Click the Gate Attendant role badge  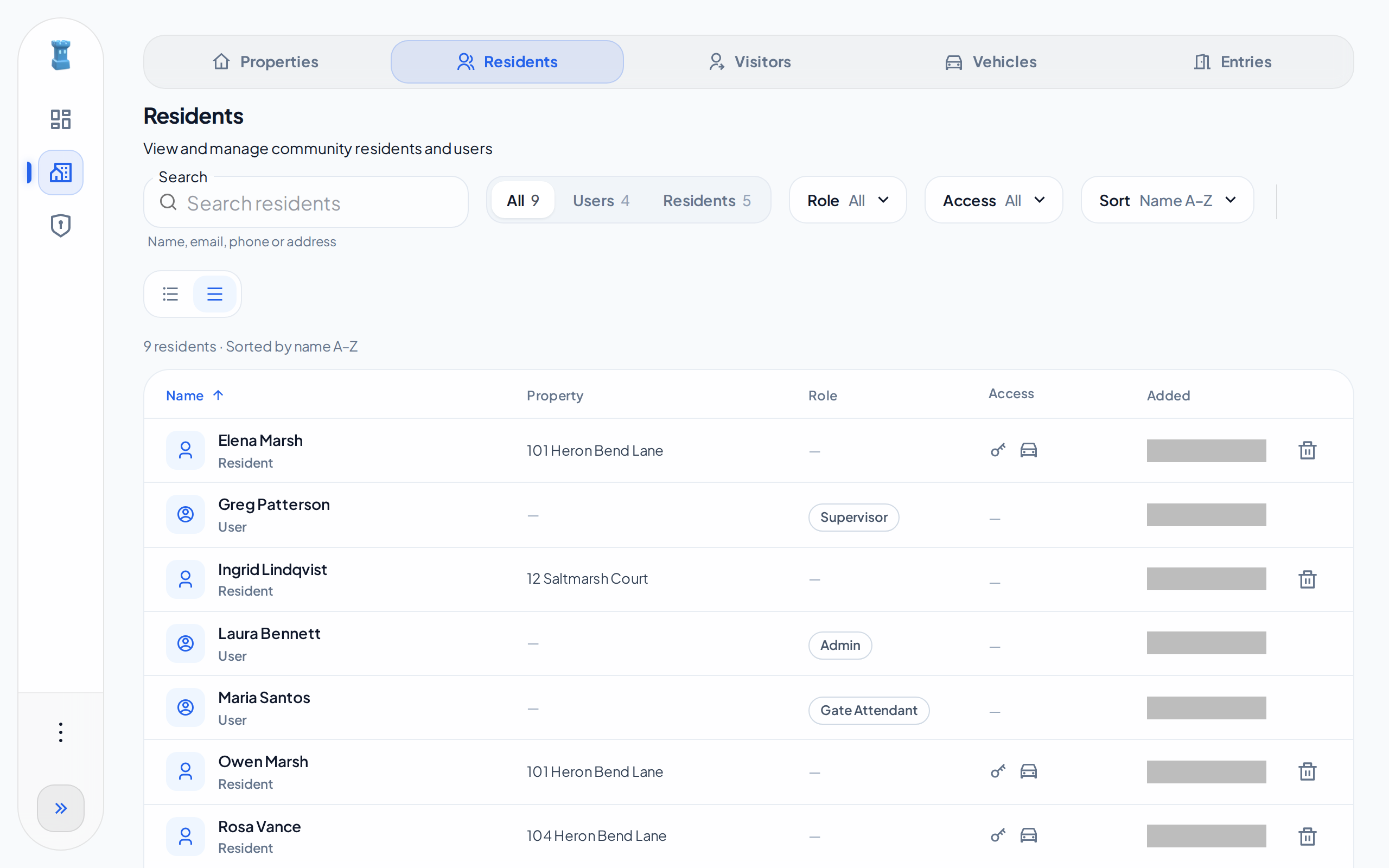869,711
